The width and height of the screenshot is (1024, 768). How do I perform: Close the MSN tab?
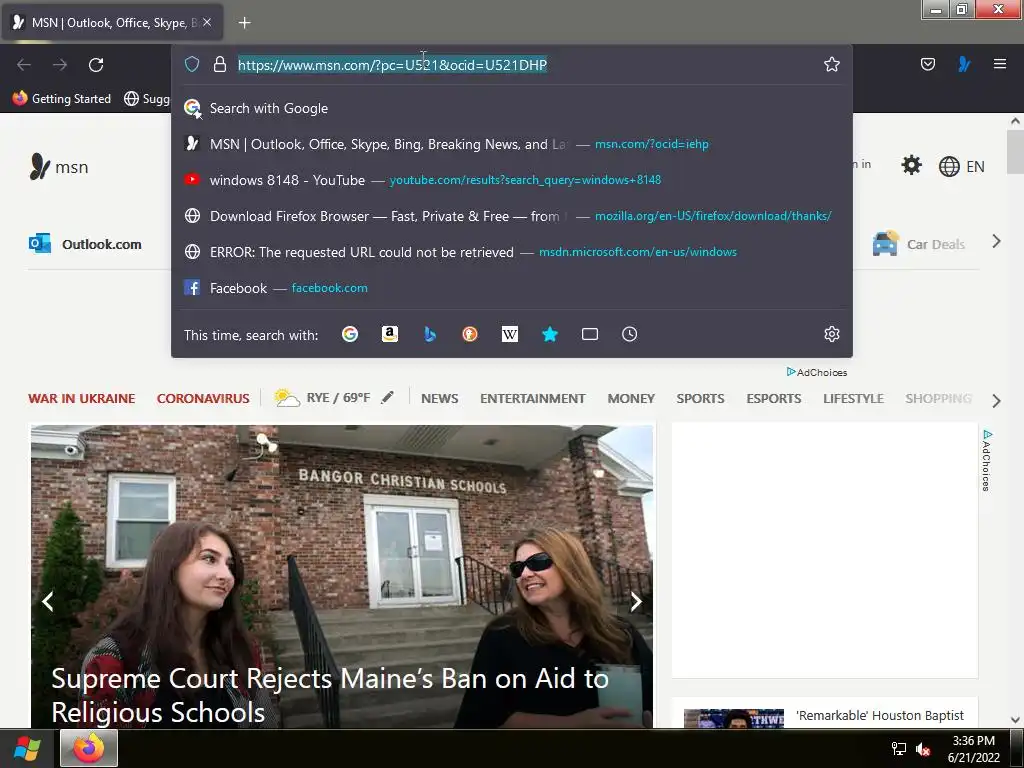[x=207, y=22]
